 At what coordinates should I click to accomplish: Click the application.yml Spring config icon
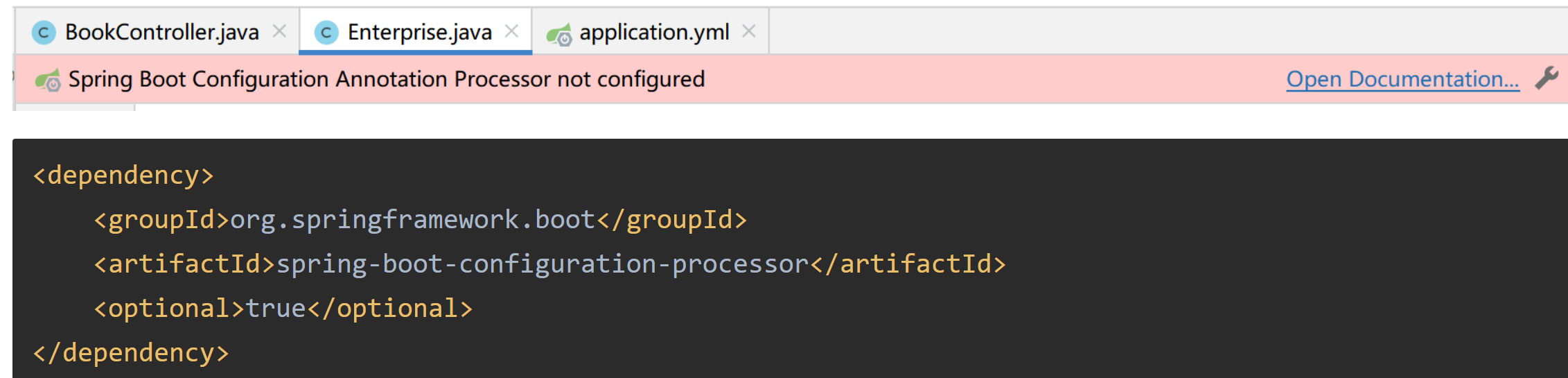click(559, 34)
